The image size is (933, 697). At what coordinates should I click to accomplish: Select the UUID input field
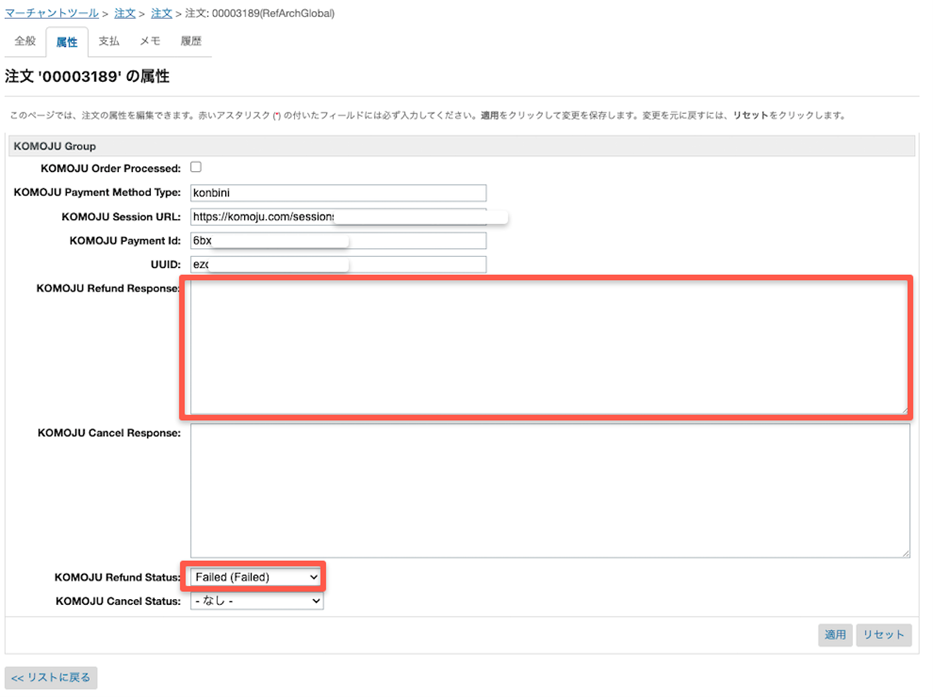tap(338, 265)
